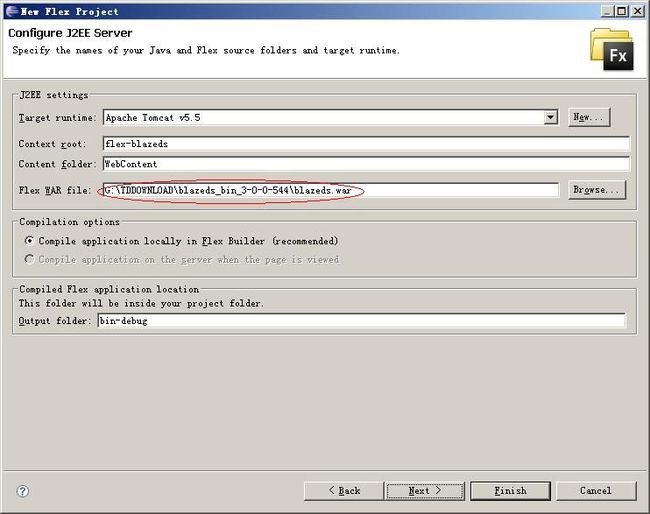Click the help question mark icon

click(x=23, y=491)
